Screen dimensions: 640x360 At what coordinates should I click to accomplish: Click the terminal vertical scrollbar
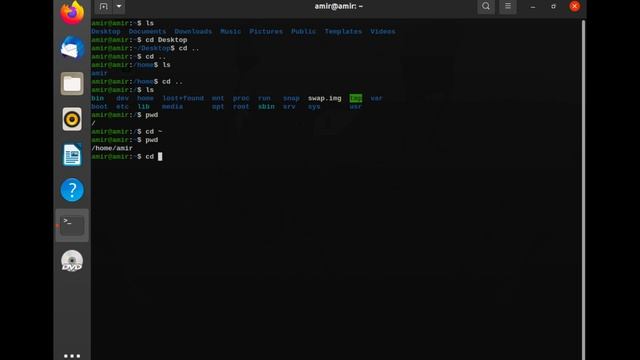click(583, 190)
